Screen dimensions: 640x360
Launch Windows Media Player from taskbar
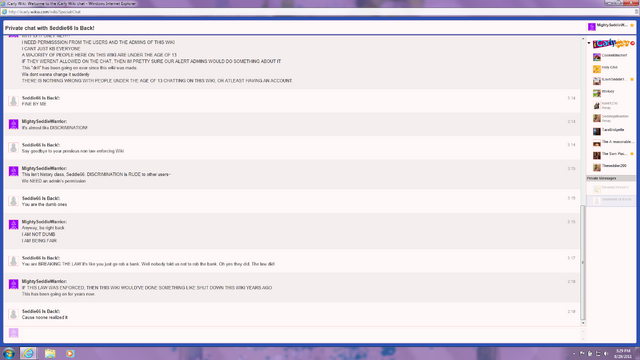(70, 353)
